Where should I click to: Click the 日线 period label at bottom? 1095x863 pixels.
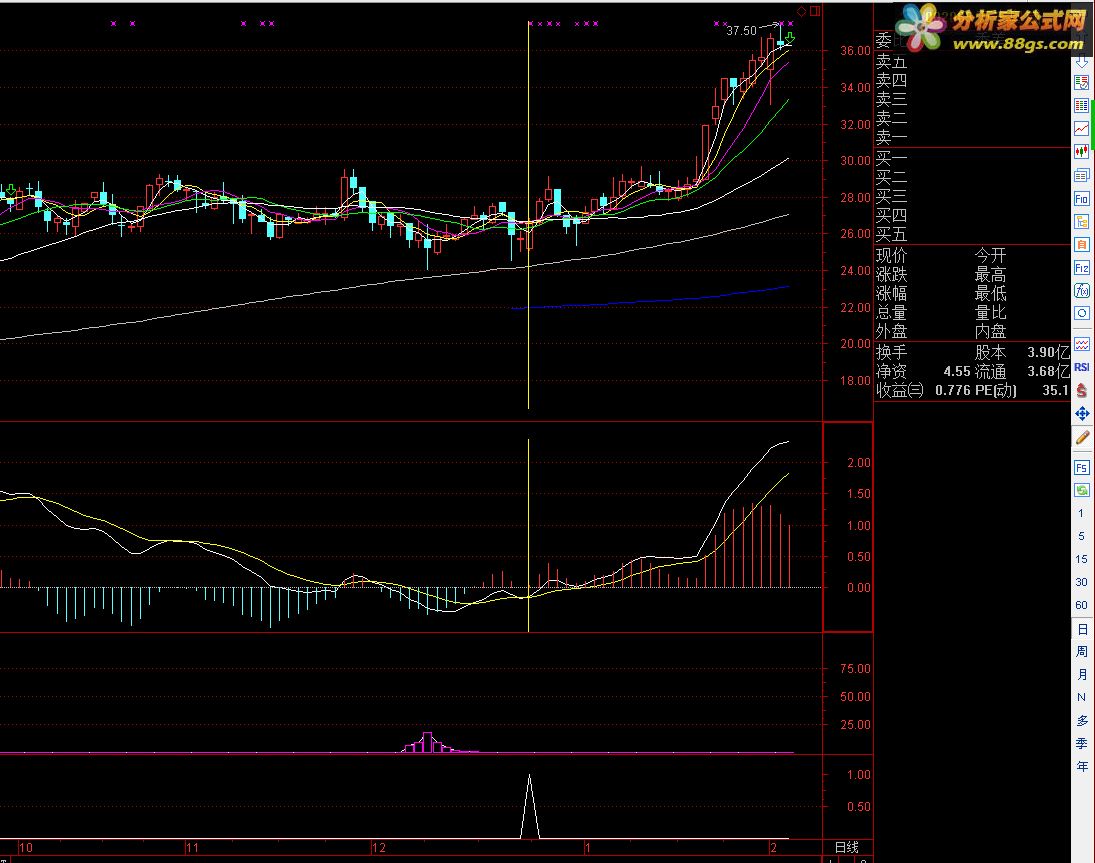tap(846, 848)
